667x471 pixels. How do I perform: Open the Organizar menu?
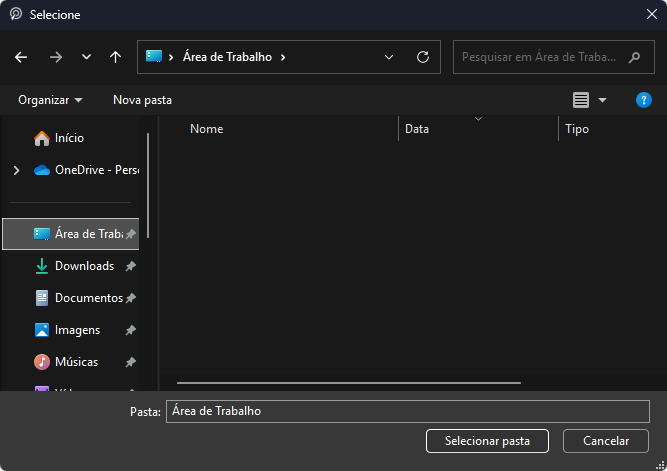point(50,100)
